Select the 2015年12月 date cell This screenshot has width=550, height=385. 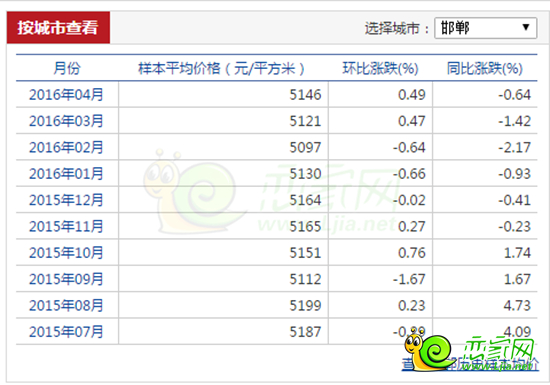[x=66, y=200]
